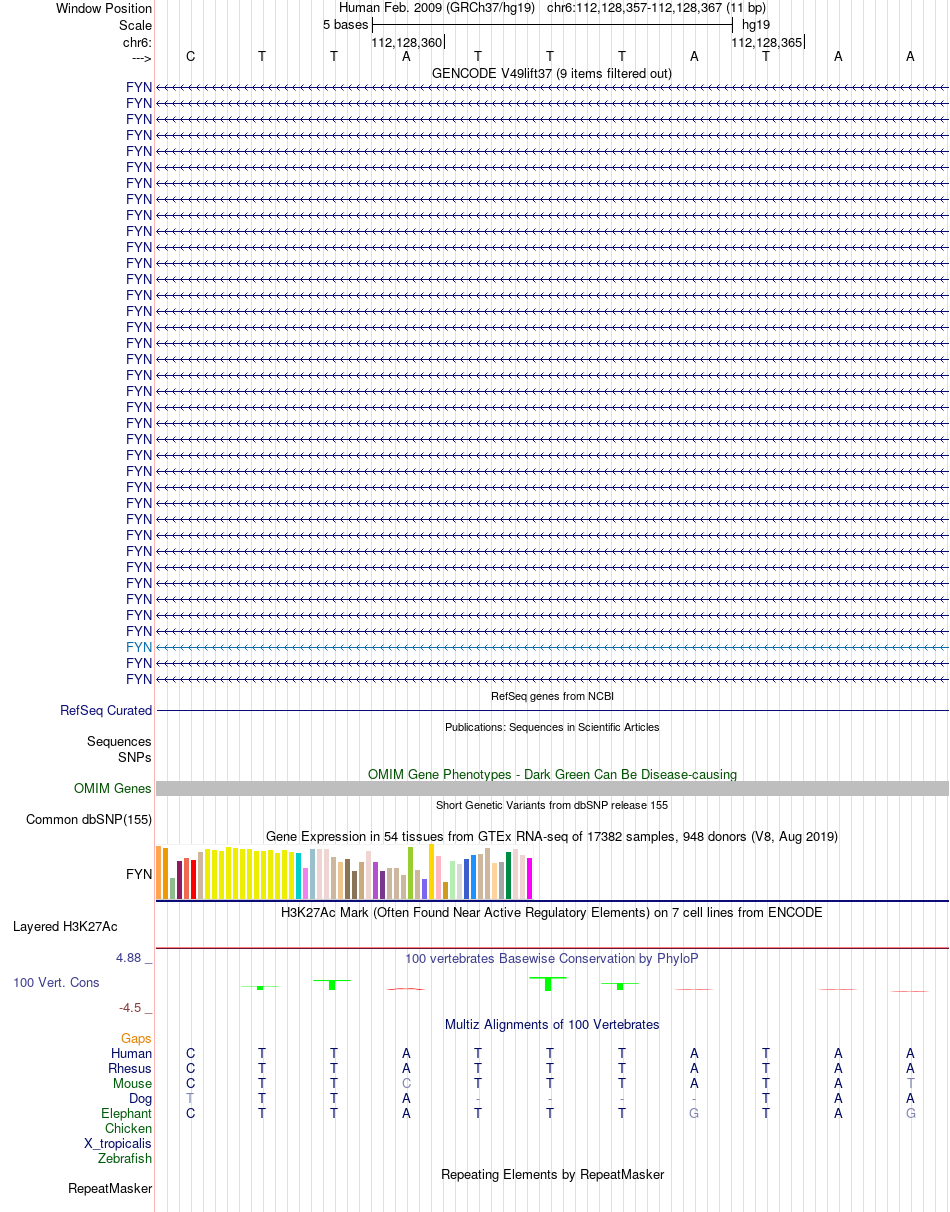This screenshot has width=950, height=1212.
Task: Click the OMIM Genes track label
Action: tap(113, 789)
